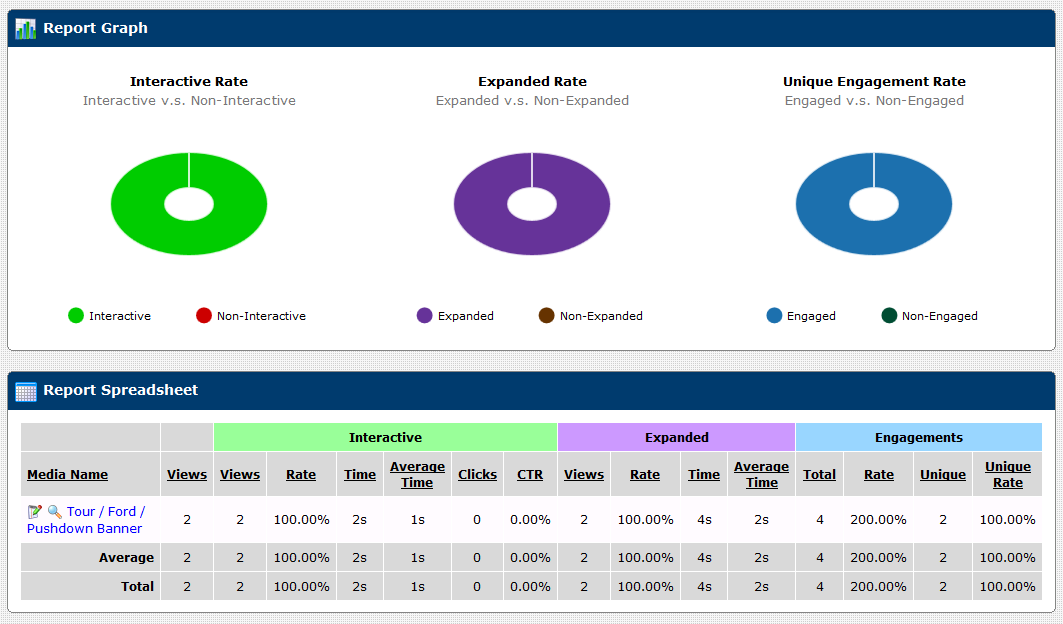
Task: Click the green Interactive group header
Action: (x=385, y=437)
